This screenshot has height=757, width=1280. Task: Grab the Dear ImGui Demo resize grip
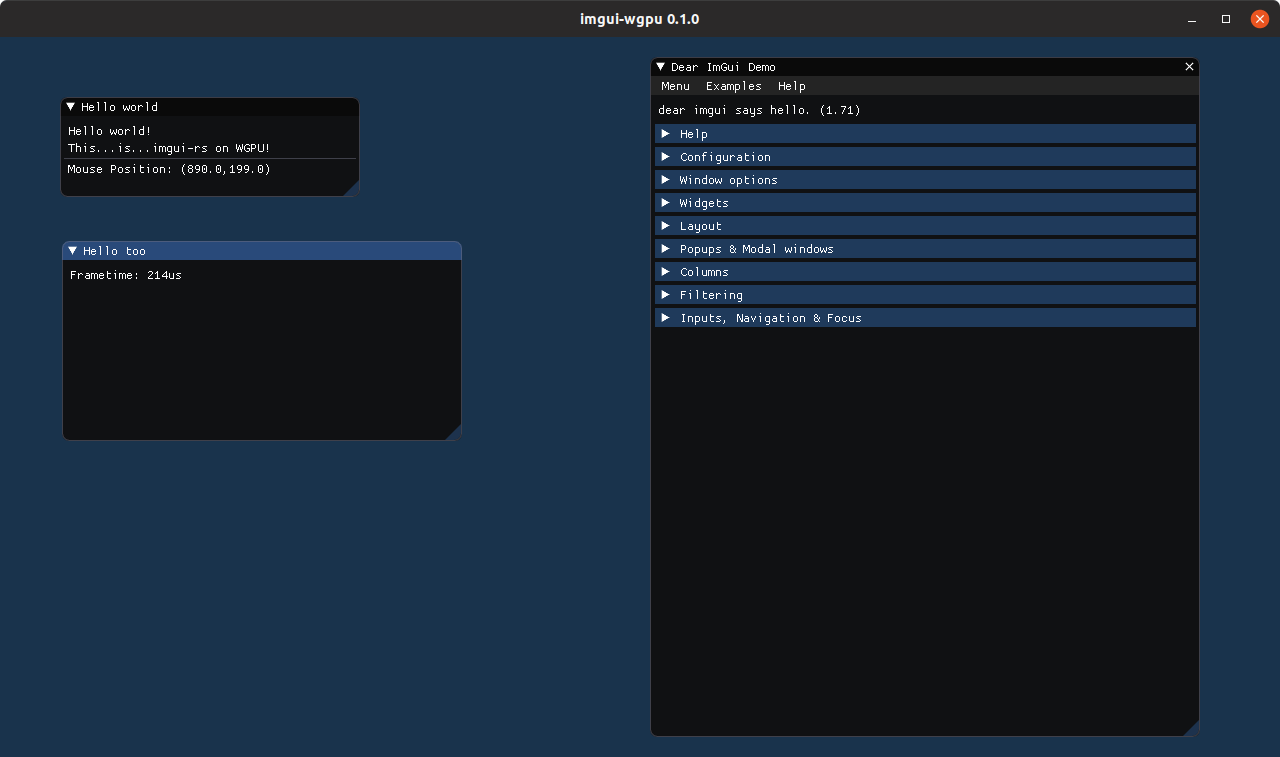(1190, 728)
